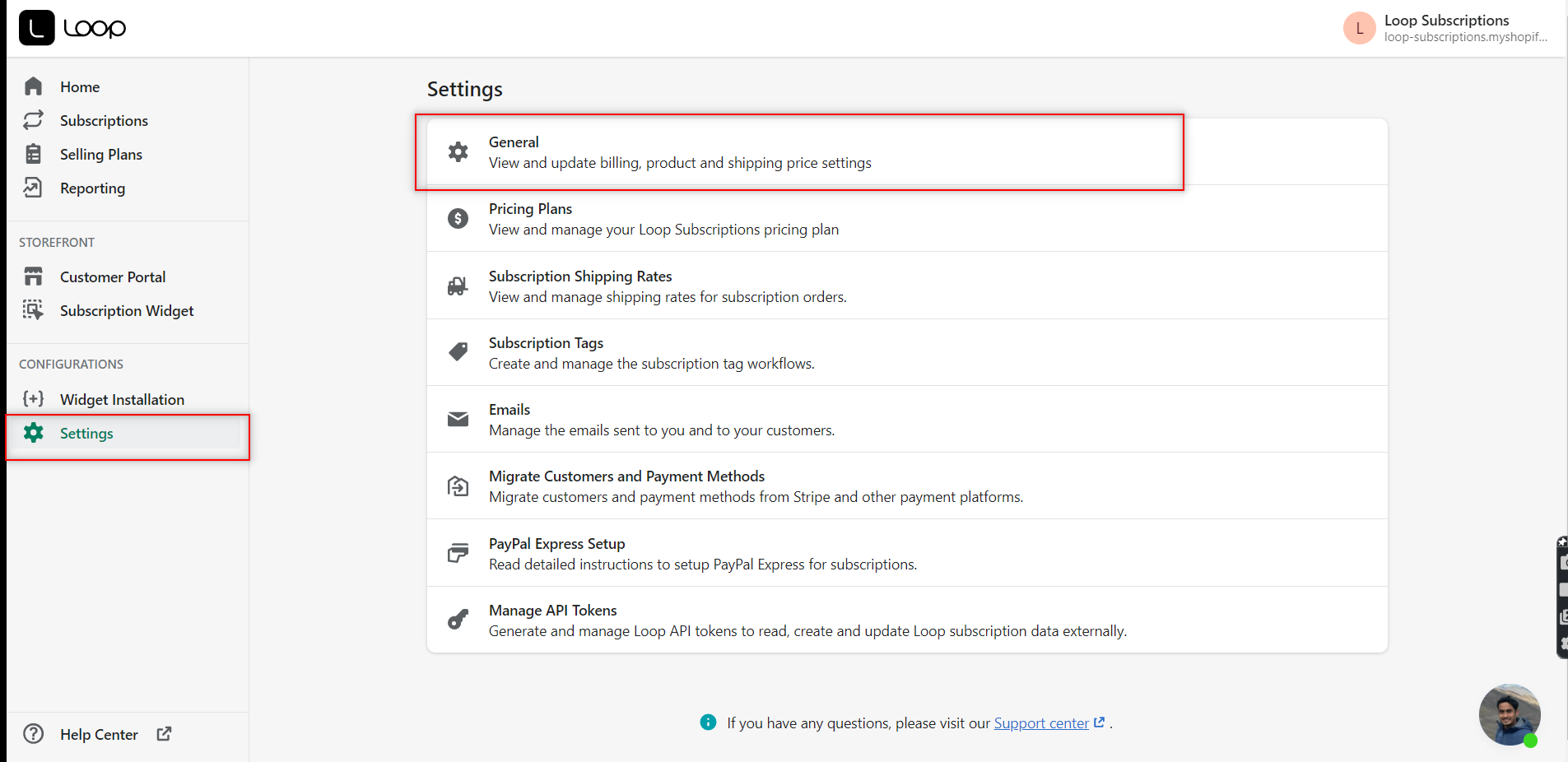Open the Help Center link
The image size is (1568, 762).
pyautogui.click(x=99, y=734)
